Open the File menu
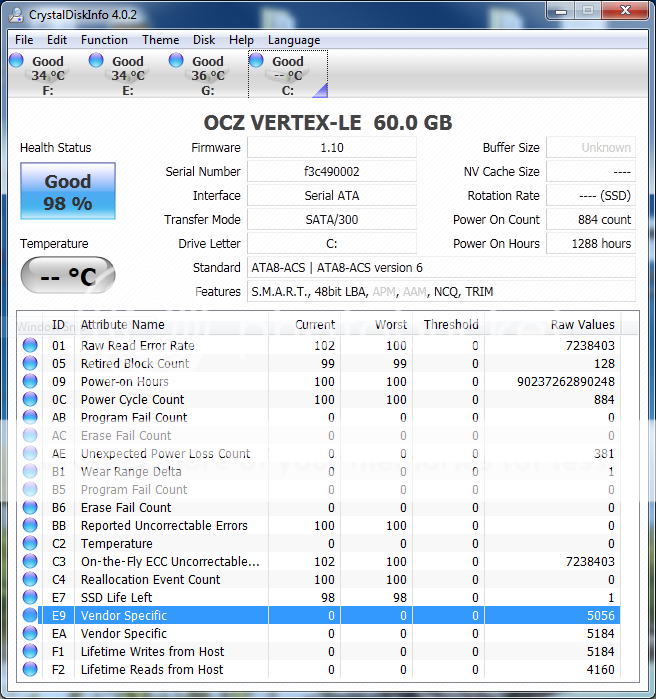Viewport: 656px width, 699px height. [x=24, y=40]
